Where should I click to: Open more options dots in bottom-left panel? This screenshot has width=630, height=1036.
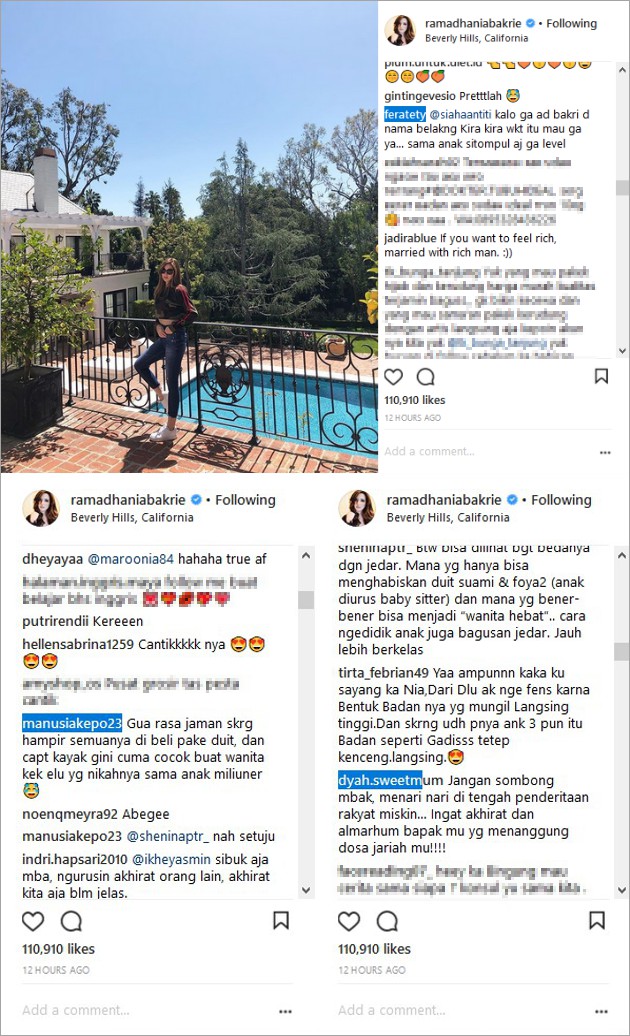(285, 1012)
